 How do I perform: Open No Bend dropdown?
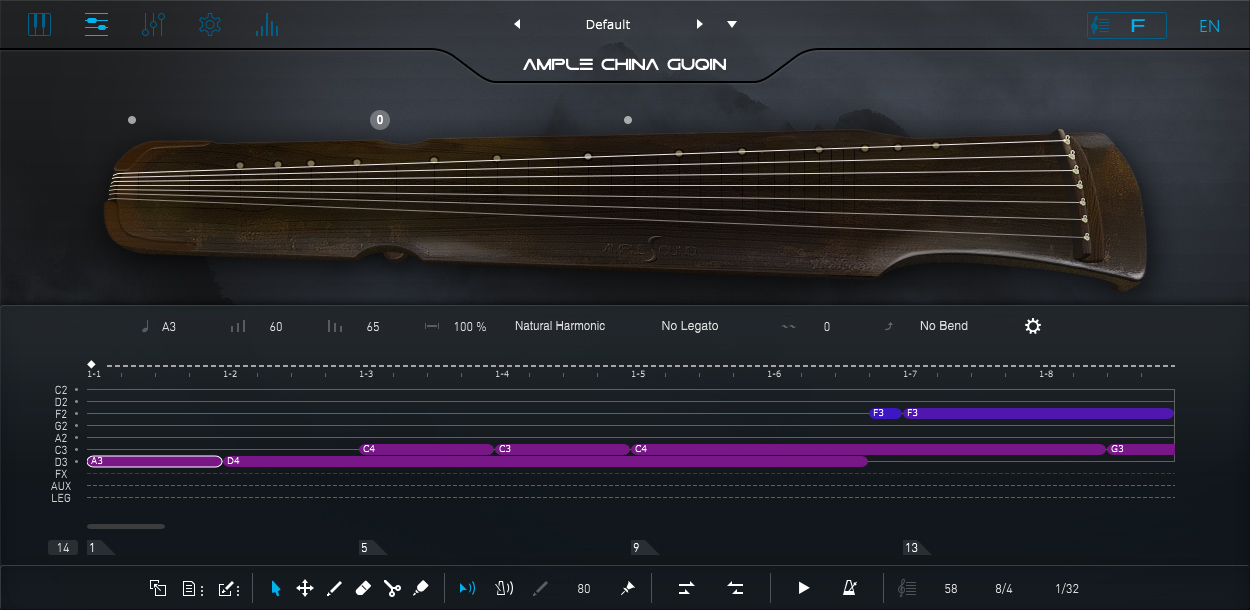pos(944,326)
